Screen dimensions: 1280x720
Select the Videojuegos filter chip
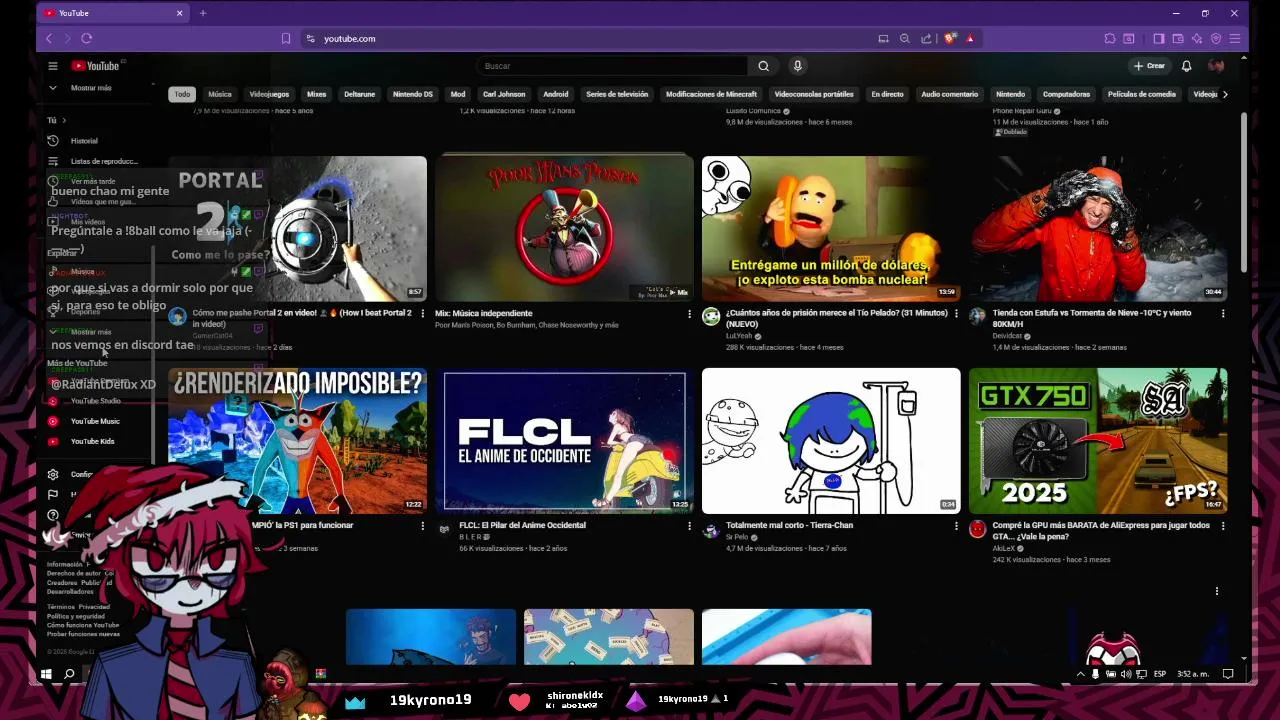[269, 94]
